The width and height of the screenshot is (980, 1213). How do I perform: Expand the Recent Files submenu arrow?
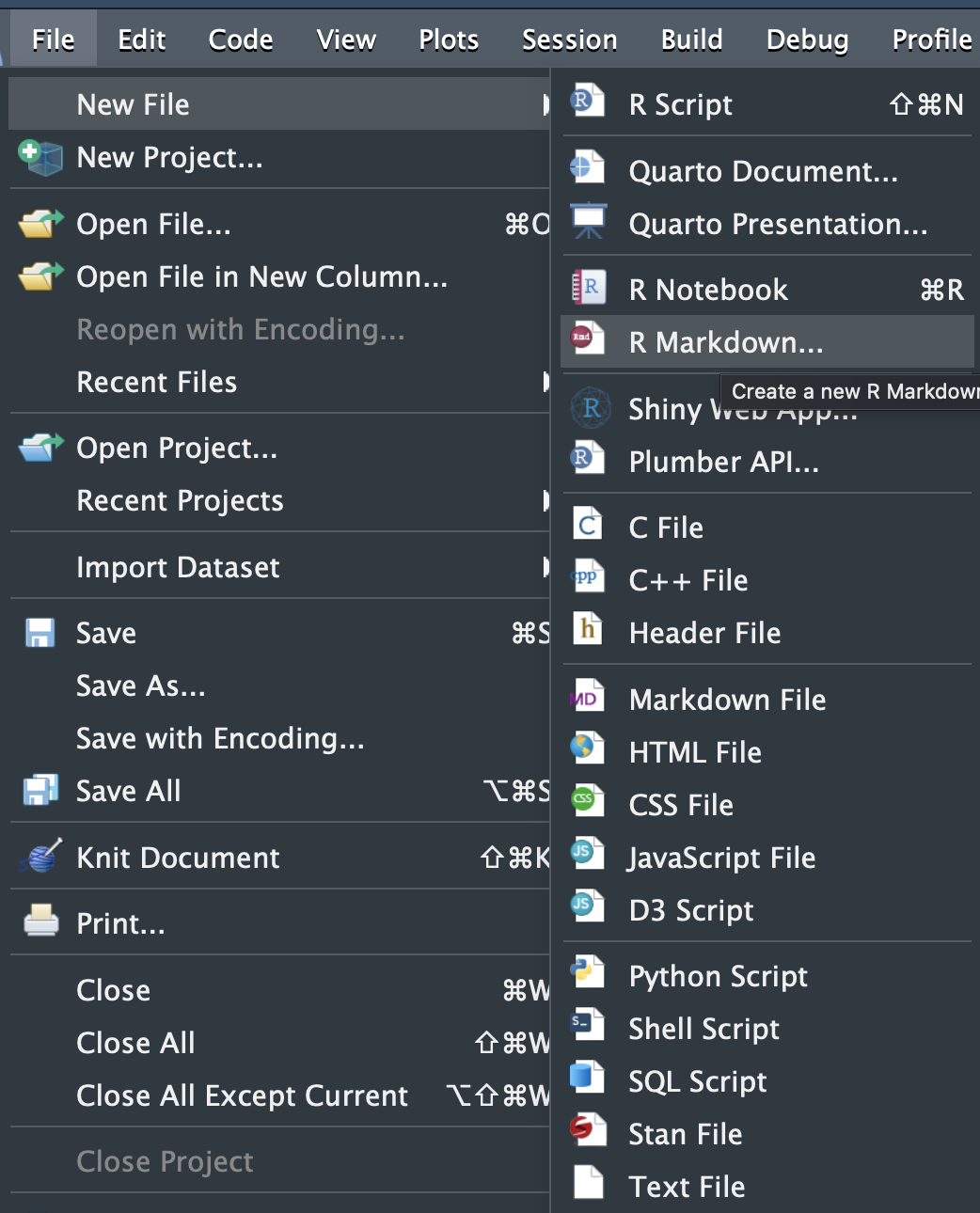pos(545,382)
